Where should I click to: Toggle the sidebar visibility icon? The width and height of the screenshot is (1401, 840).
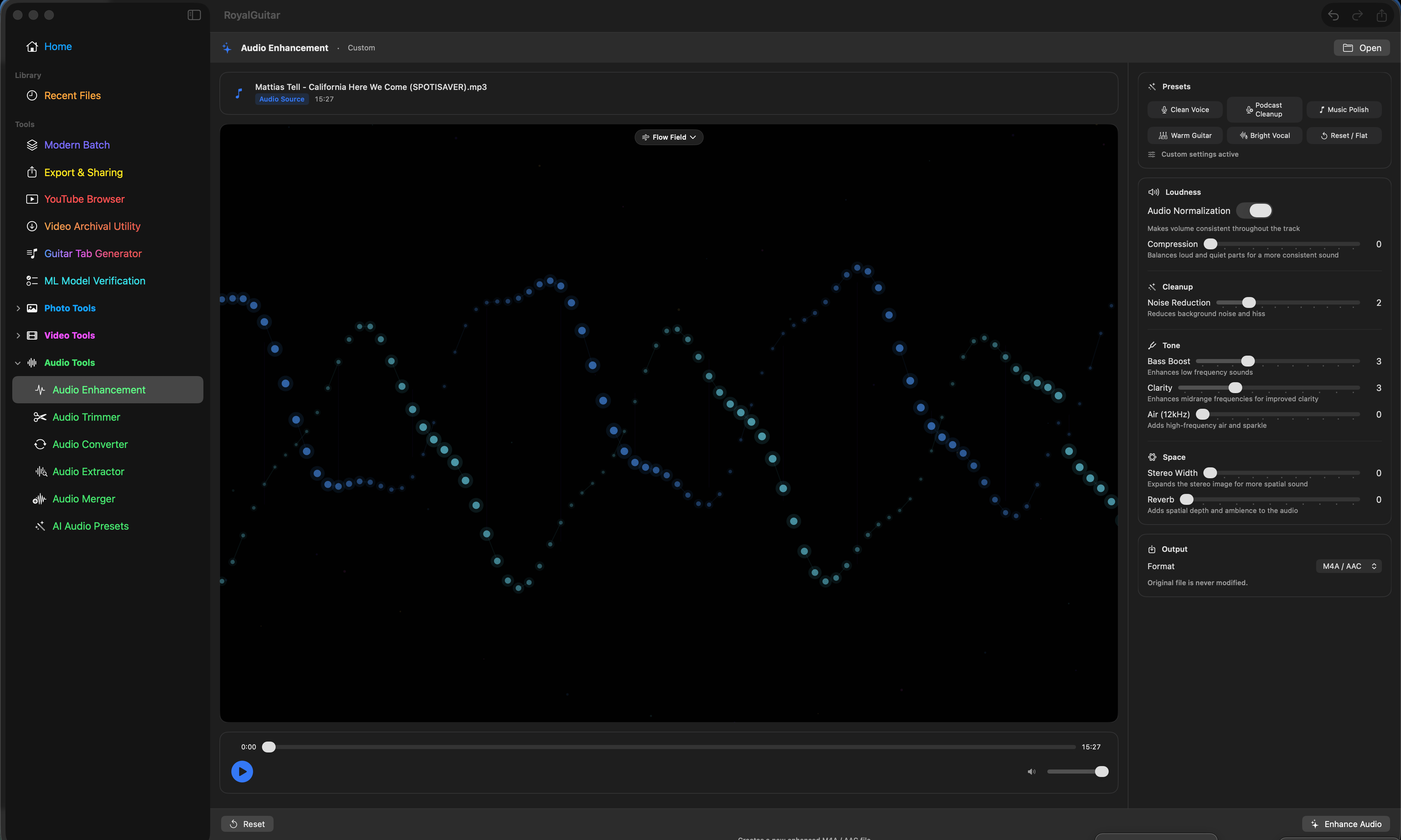(x=194, y=15)
